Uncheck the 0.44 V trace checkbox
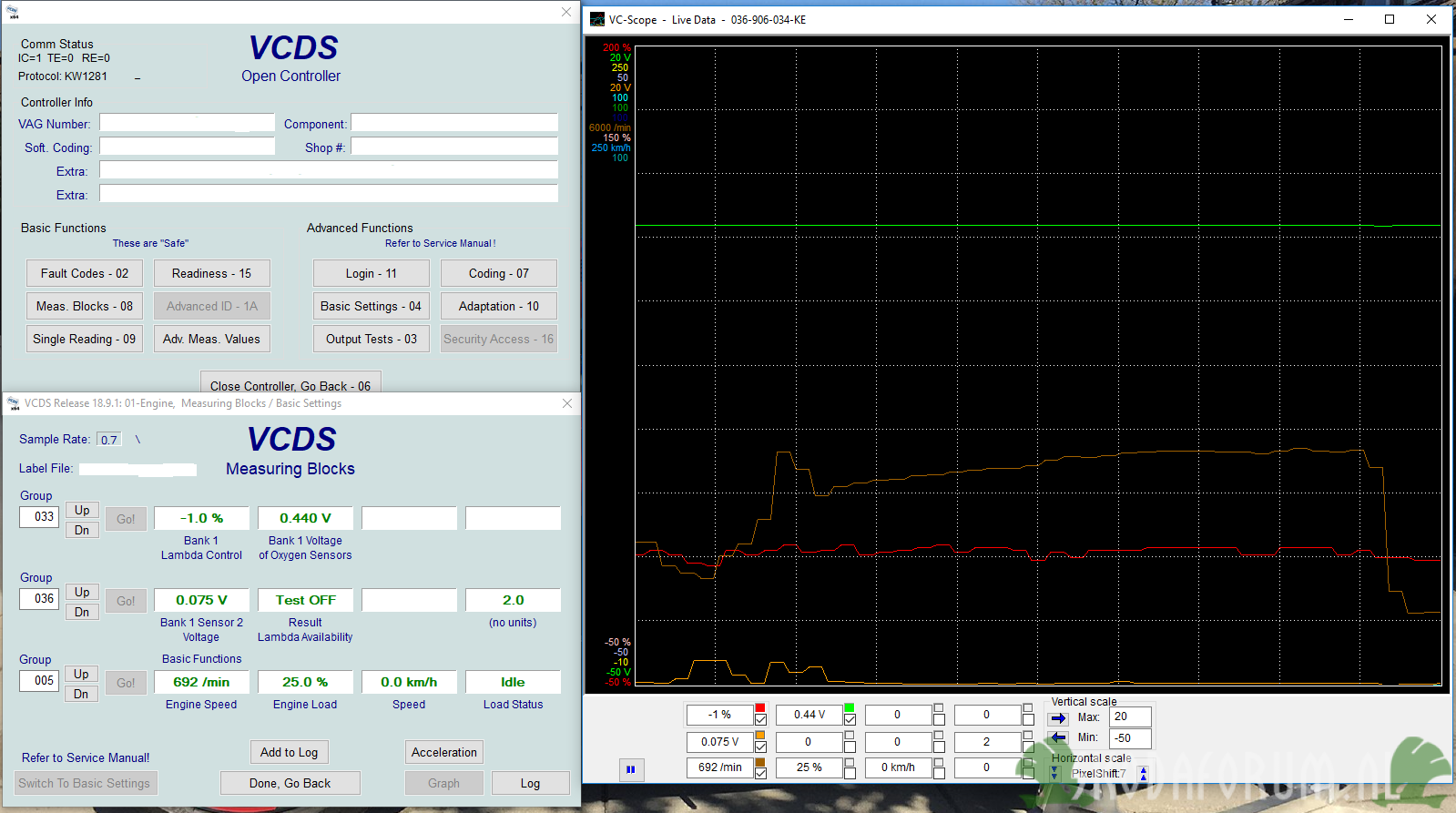This screenshot has width=1456, height=813. coord(850,720)
